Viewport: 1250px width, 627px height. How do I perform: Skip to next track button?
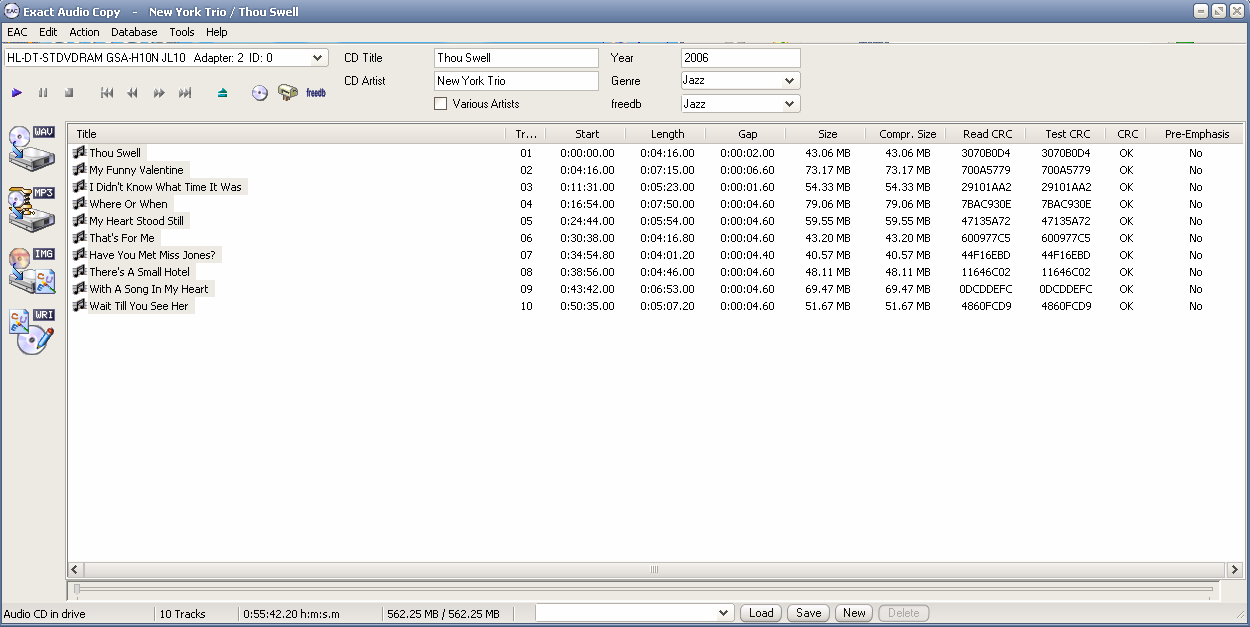point(185,93)
